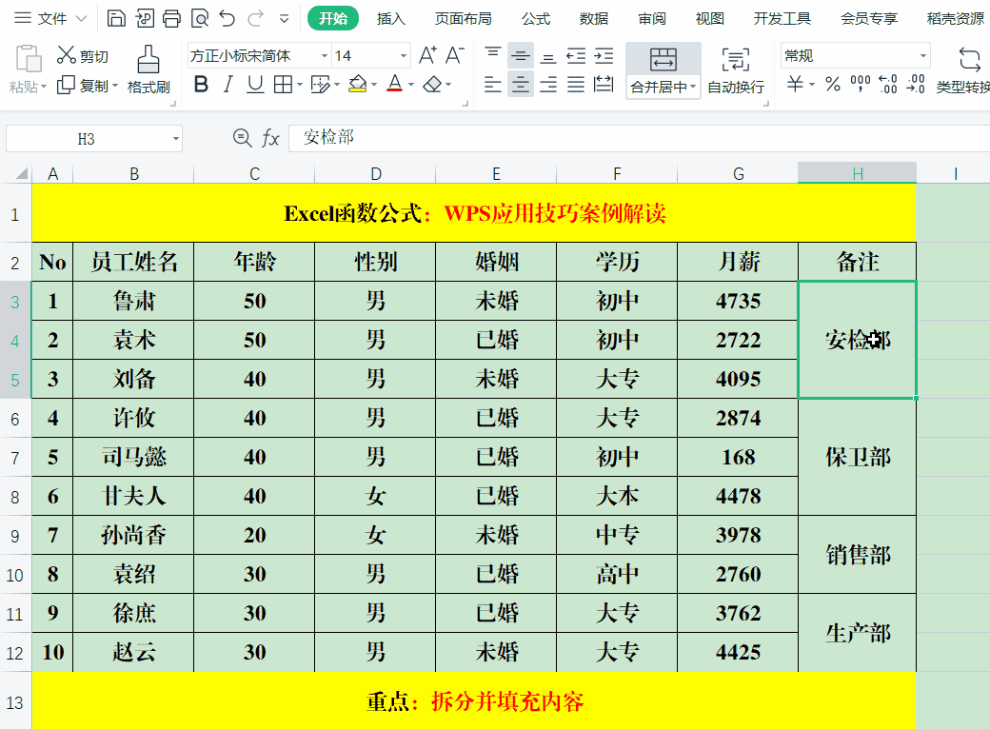Screen dimensions: 990x729
Task: Toggle Underline formatting
Action: (x=254, y=85)
